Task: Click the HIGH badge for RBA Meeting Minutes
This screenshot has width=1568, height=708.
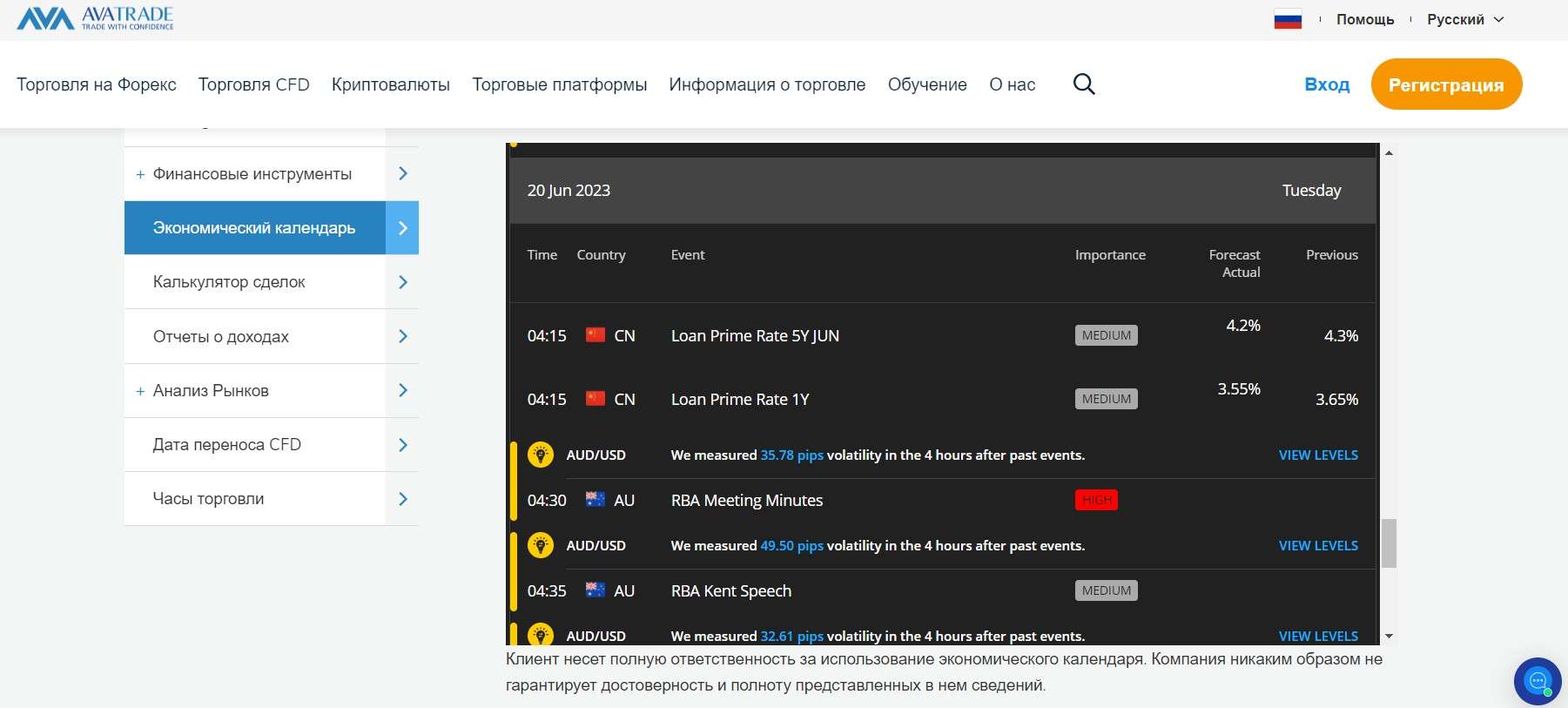Action: point(1096,500)
